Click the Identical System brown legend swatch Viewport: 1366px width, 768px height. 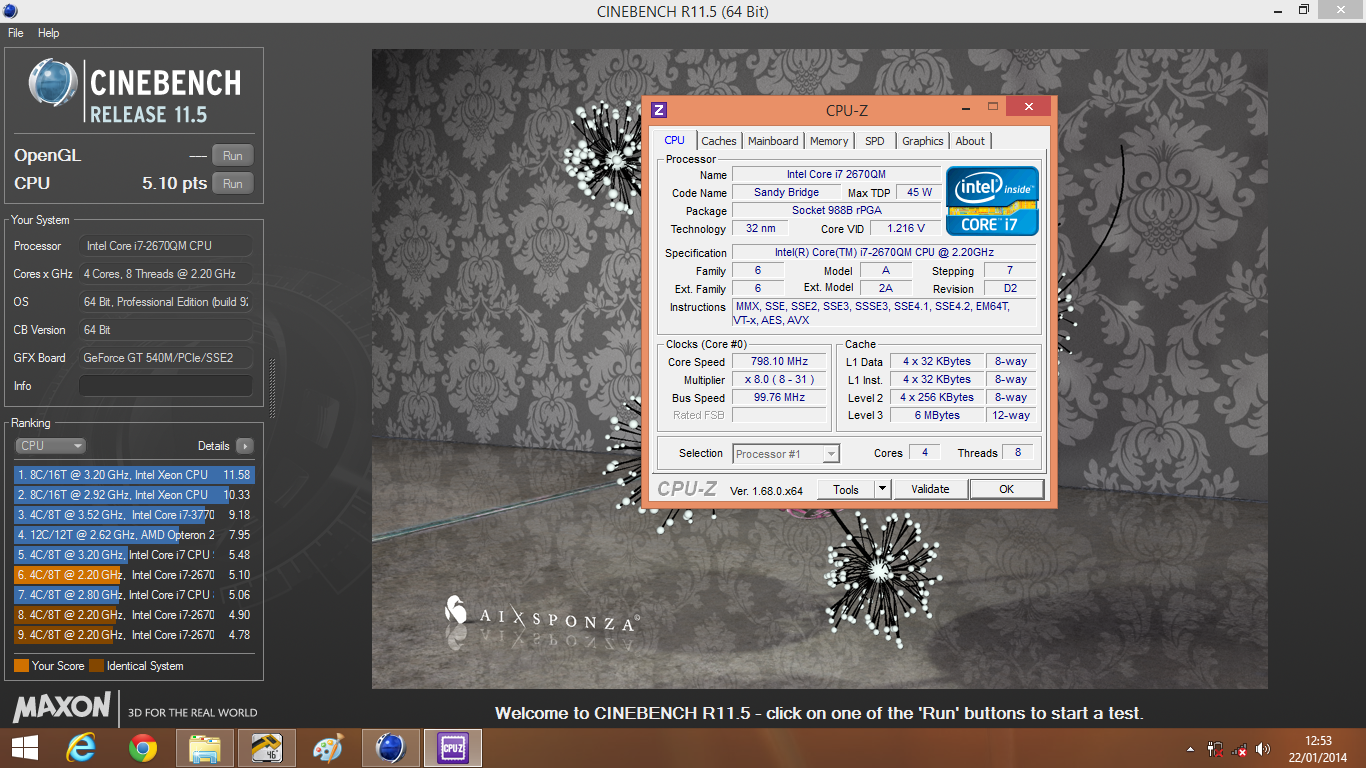[x=96, y=666]
